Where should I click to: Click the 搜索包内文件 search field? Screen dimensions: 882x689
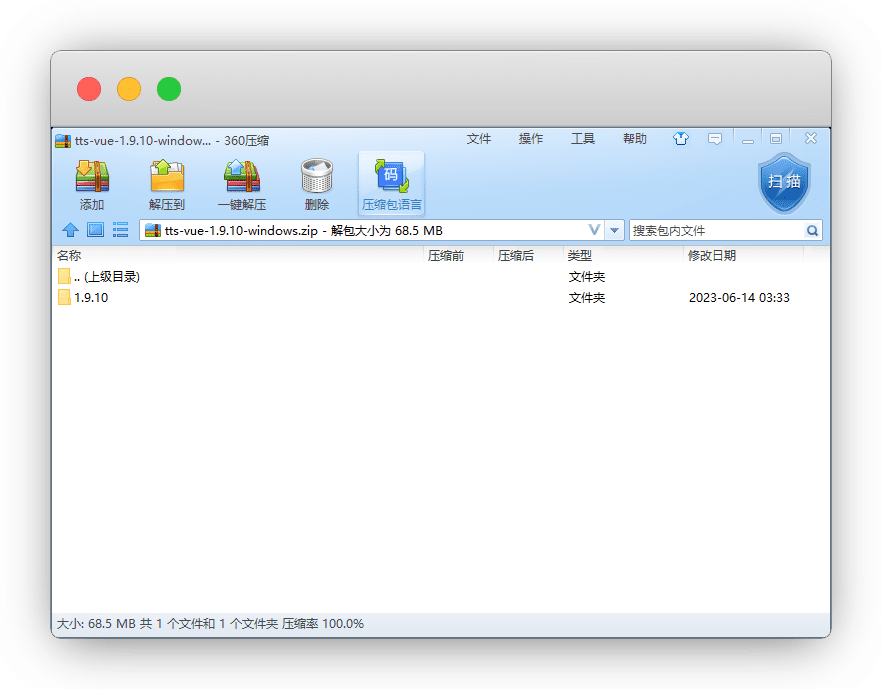coord(717,230)
